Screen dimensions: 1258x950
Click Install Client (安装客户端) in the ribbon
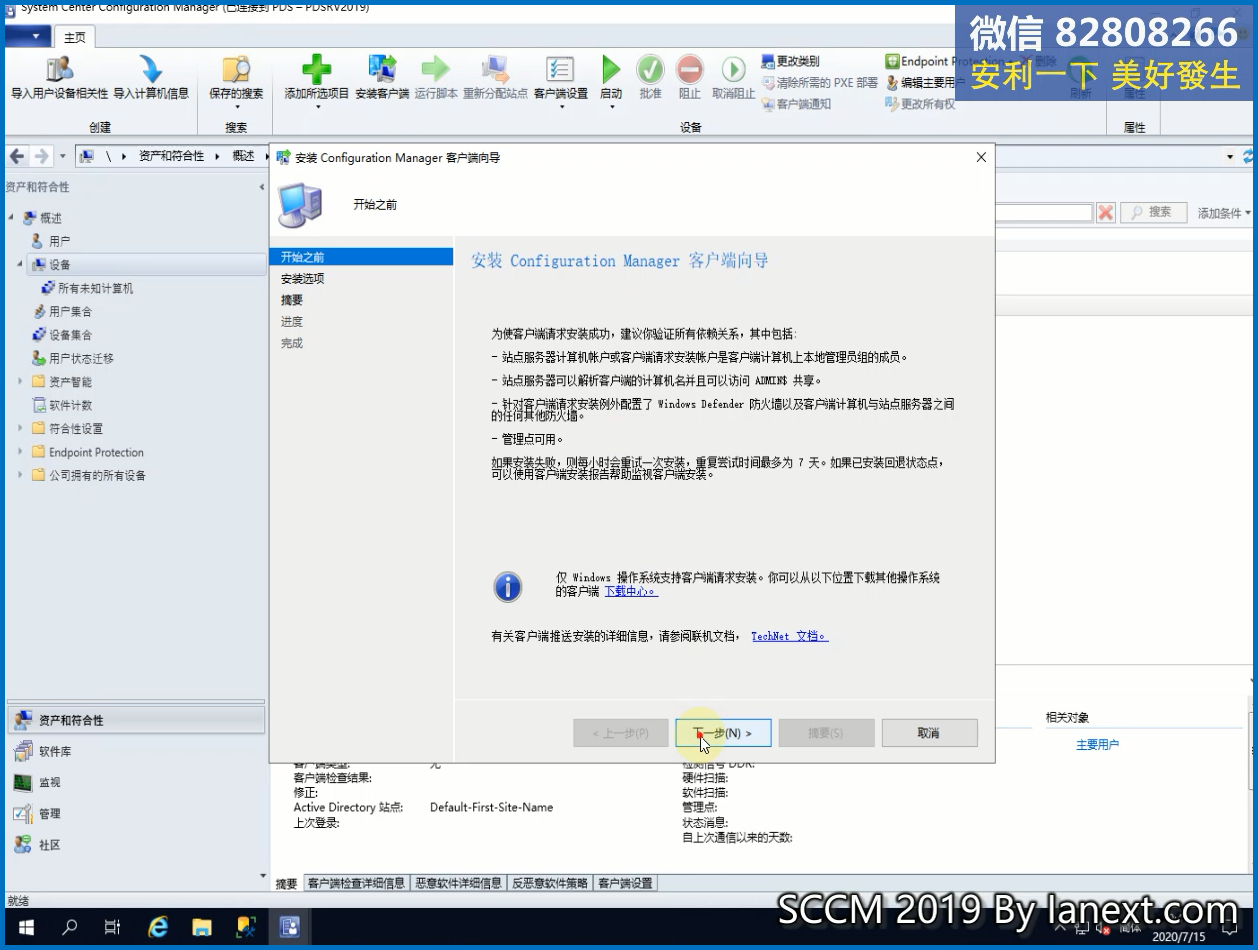click(382, 78)
